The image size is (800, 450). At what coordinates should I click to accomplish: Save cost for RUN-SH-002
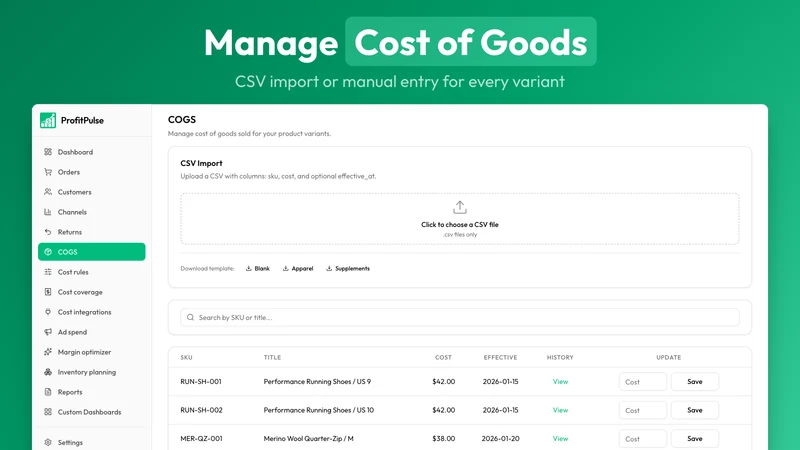click(694, 410)
